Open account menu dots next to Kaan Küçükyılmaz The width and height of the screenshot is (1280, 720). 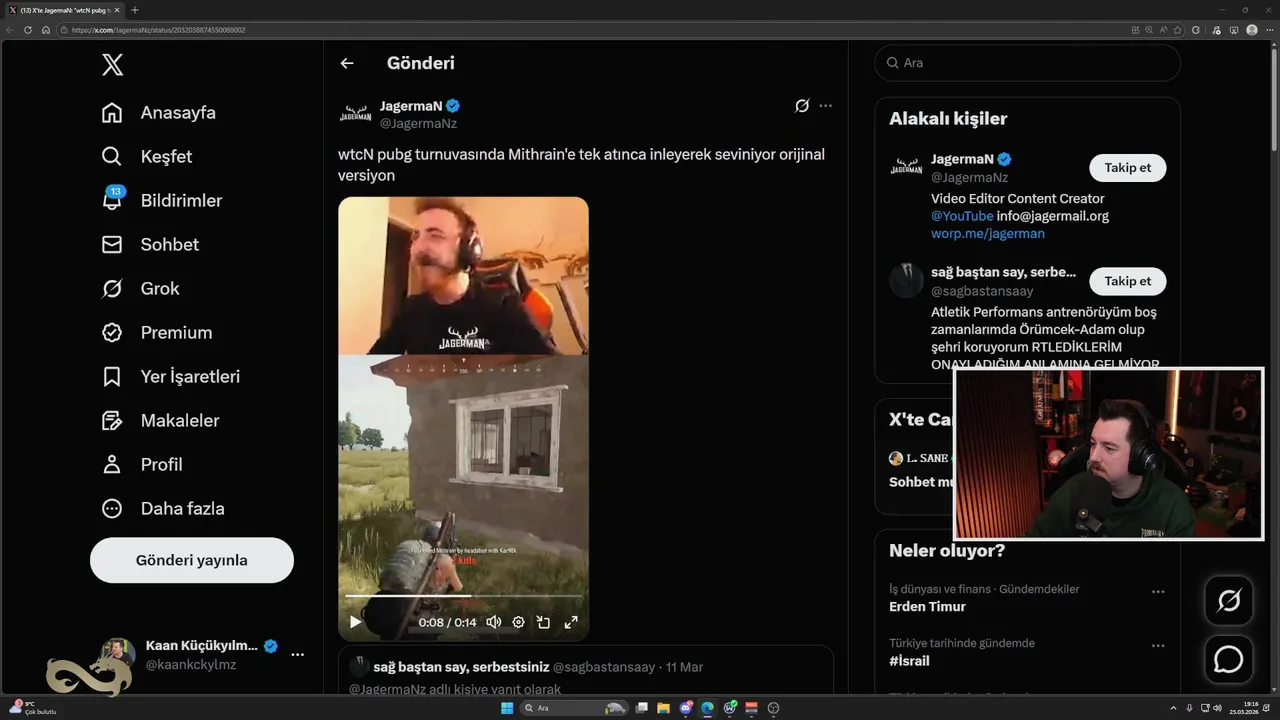coord(297,654)
